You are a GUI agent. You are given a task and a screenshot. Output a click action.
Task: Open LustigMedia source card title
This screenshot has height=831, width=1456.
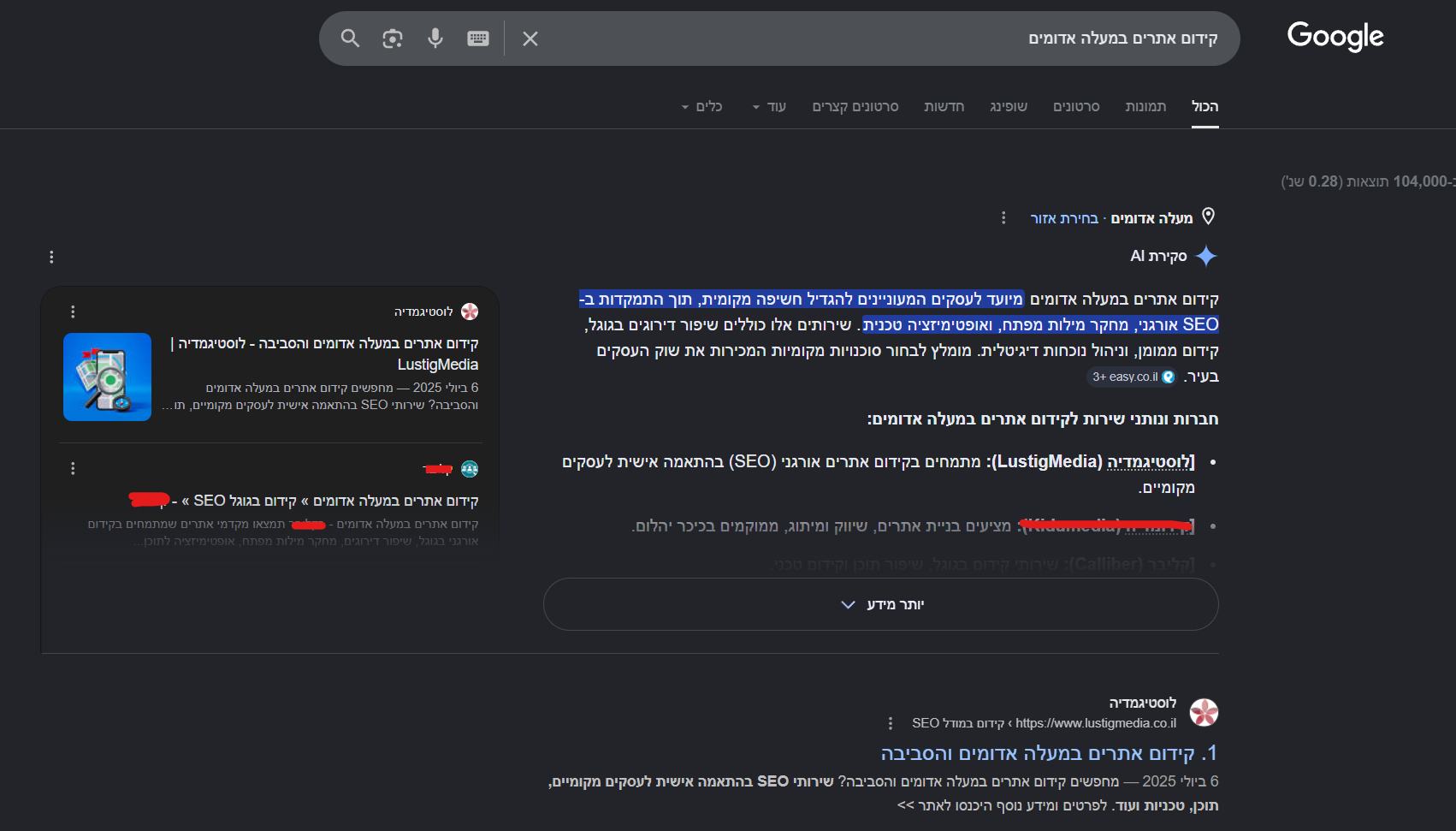(325, 353)
